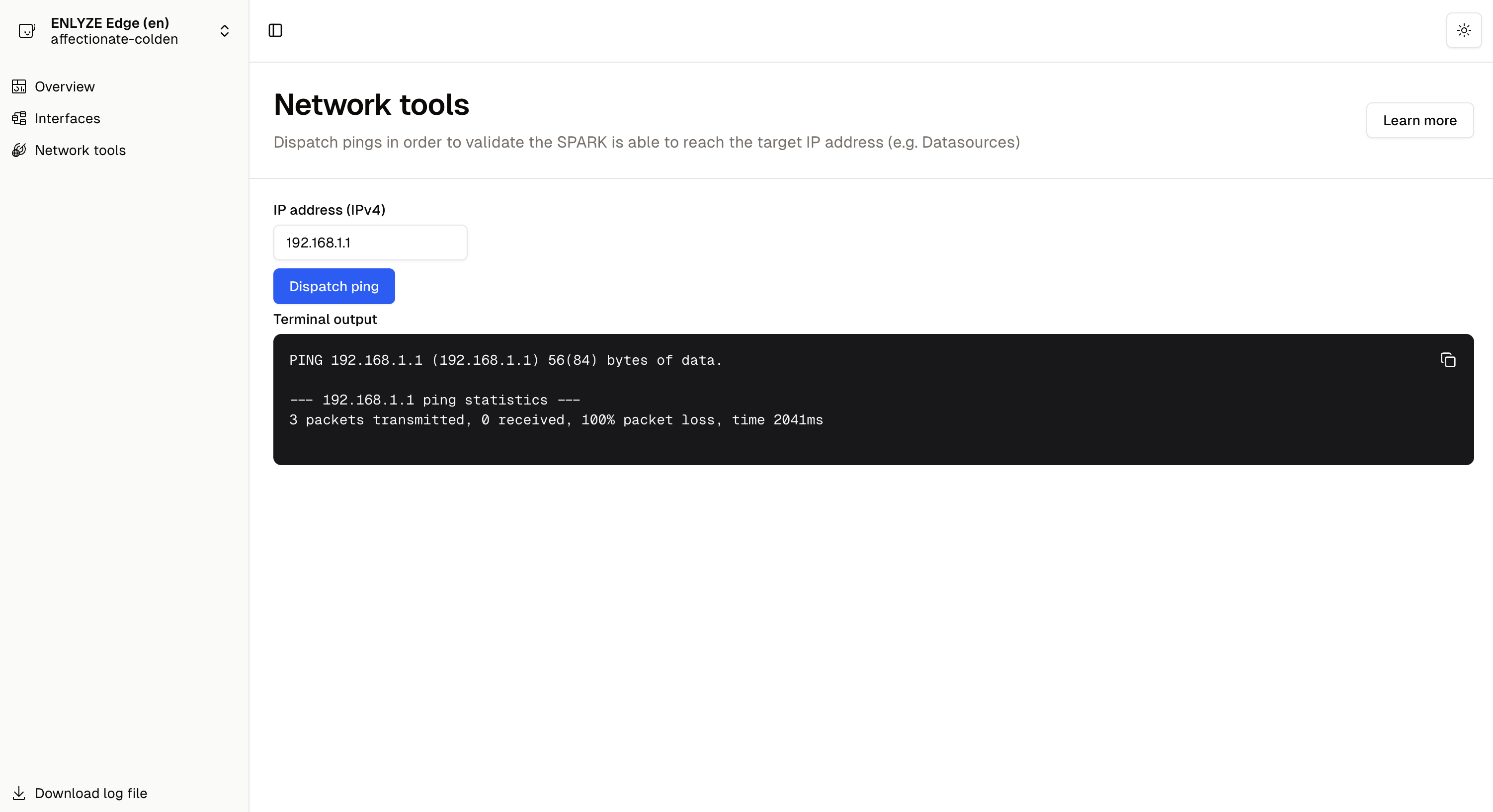Click the Download log file link
The height and width of the screenshot is (812, 1493).
[90, 793]
